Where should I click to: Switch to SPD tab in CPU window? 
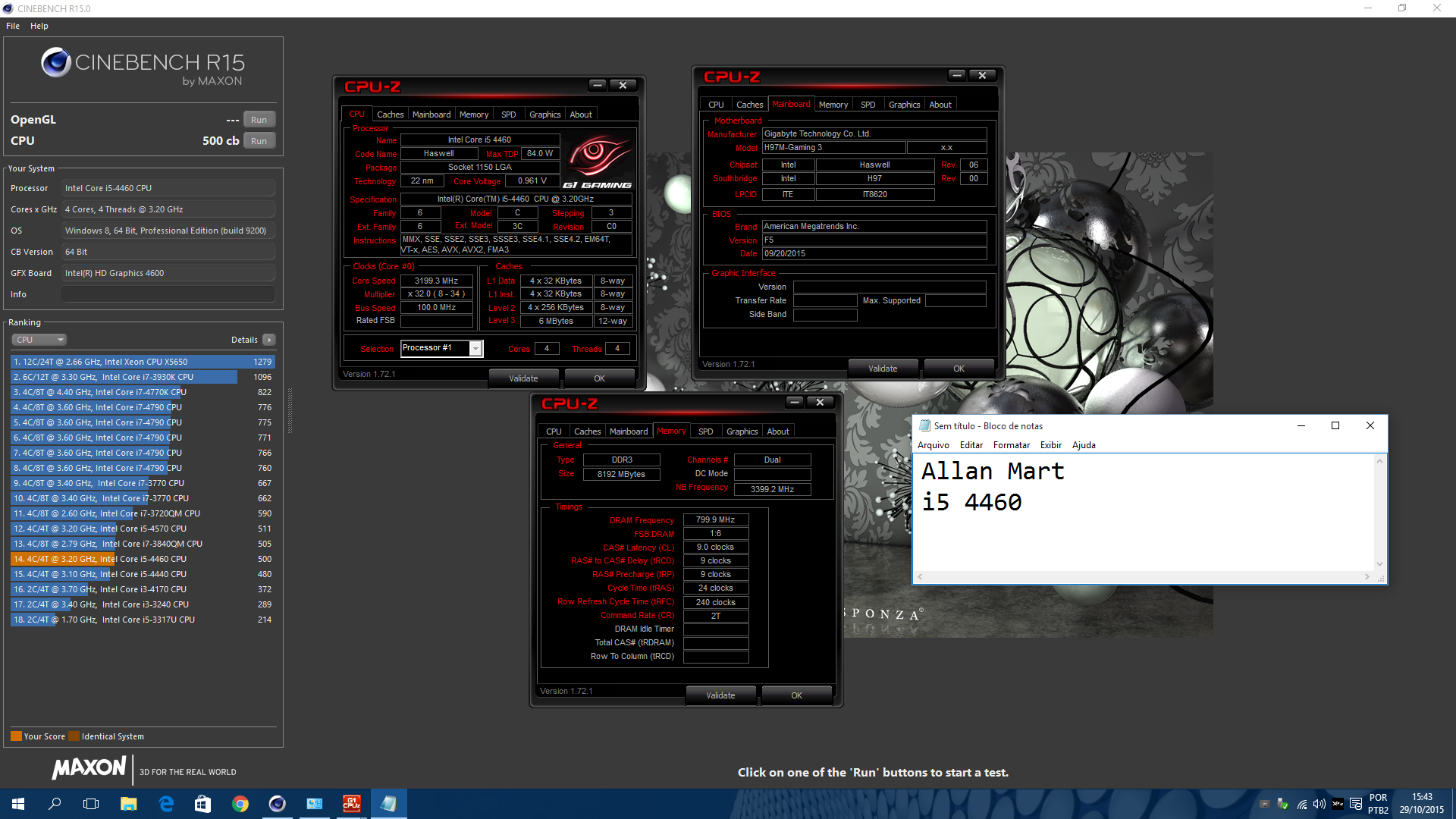[x=509, y=115]
